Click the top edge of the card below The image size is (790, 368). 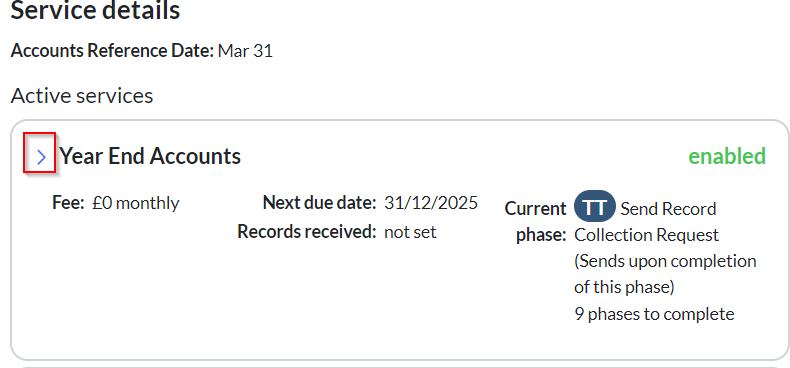[x=398, y=366]
